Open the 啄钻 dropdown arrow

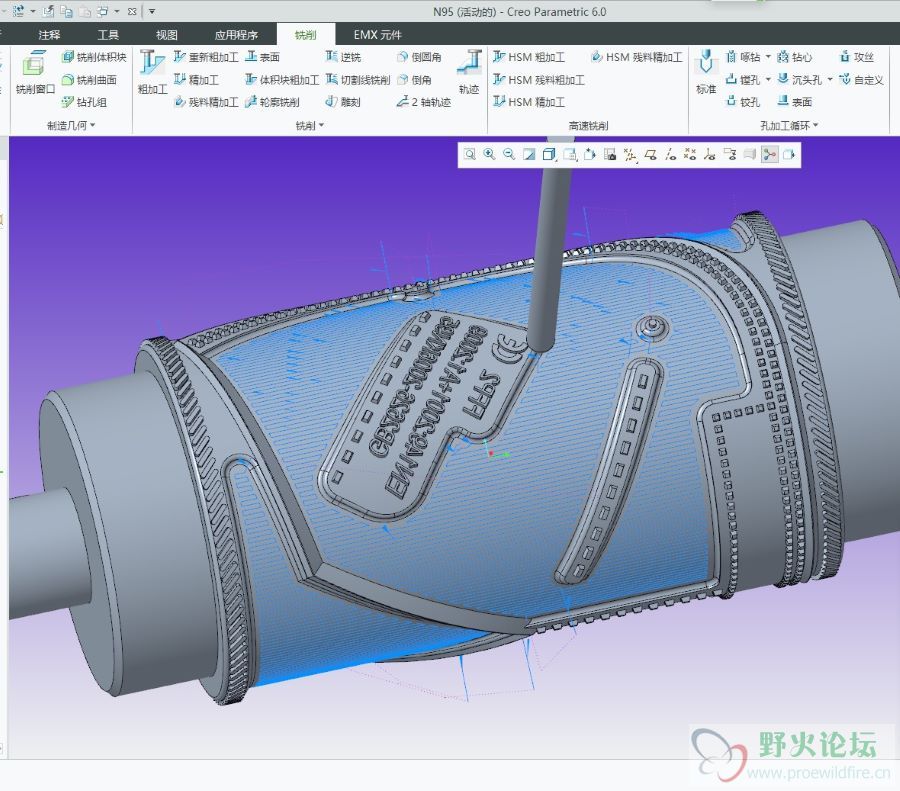[x=768, y=57]
